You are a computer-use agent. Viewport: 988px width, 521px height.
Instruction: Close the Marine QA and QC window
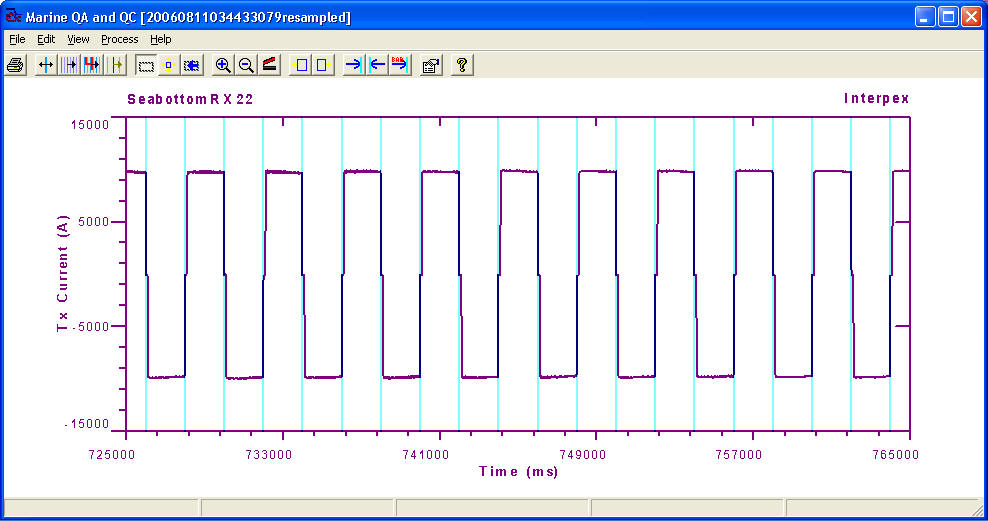[972, 16]
